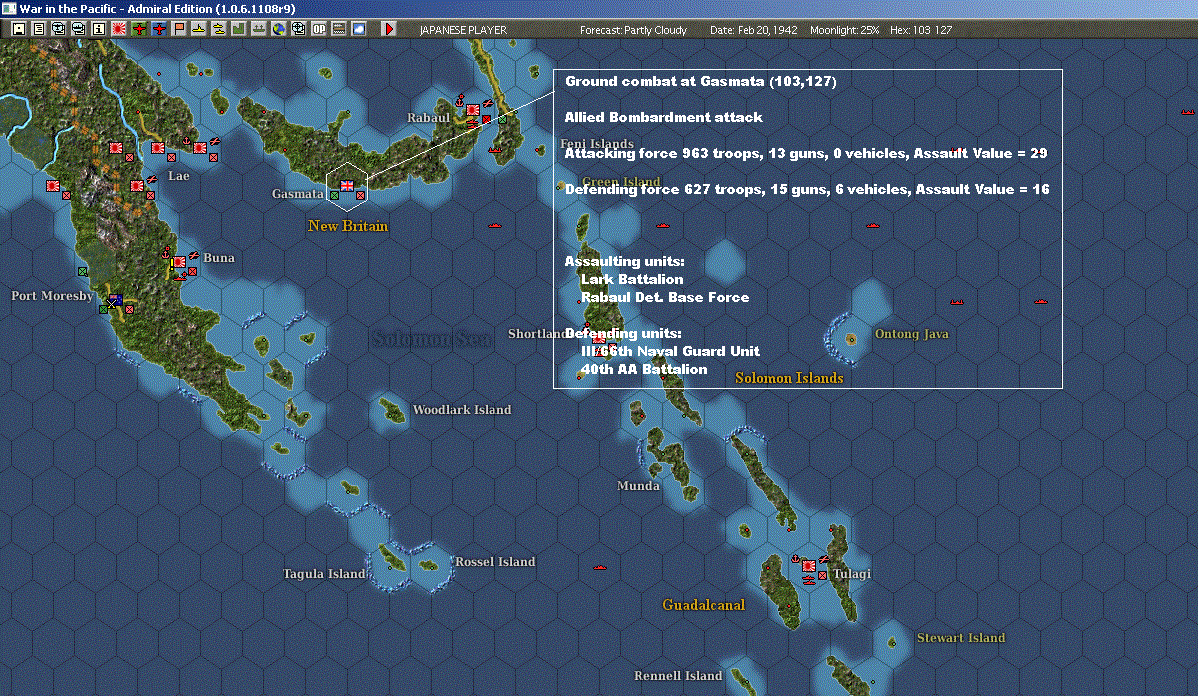
Task: Click the third toolbar icon with monitor screens
Action: (x=59, y=29)
